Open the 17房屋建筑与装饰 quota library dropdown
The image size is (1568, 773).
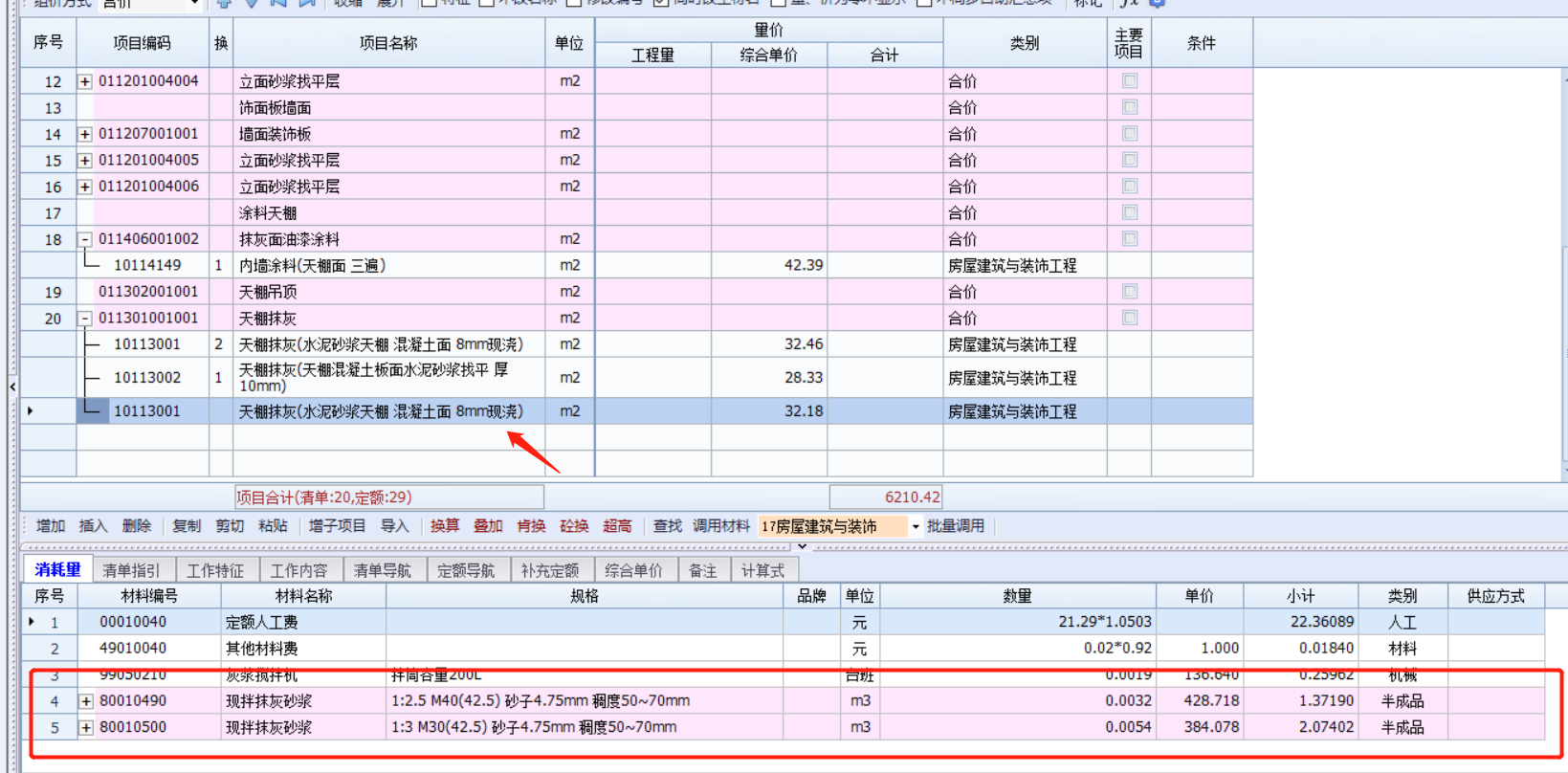pos(916,526)
